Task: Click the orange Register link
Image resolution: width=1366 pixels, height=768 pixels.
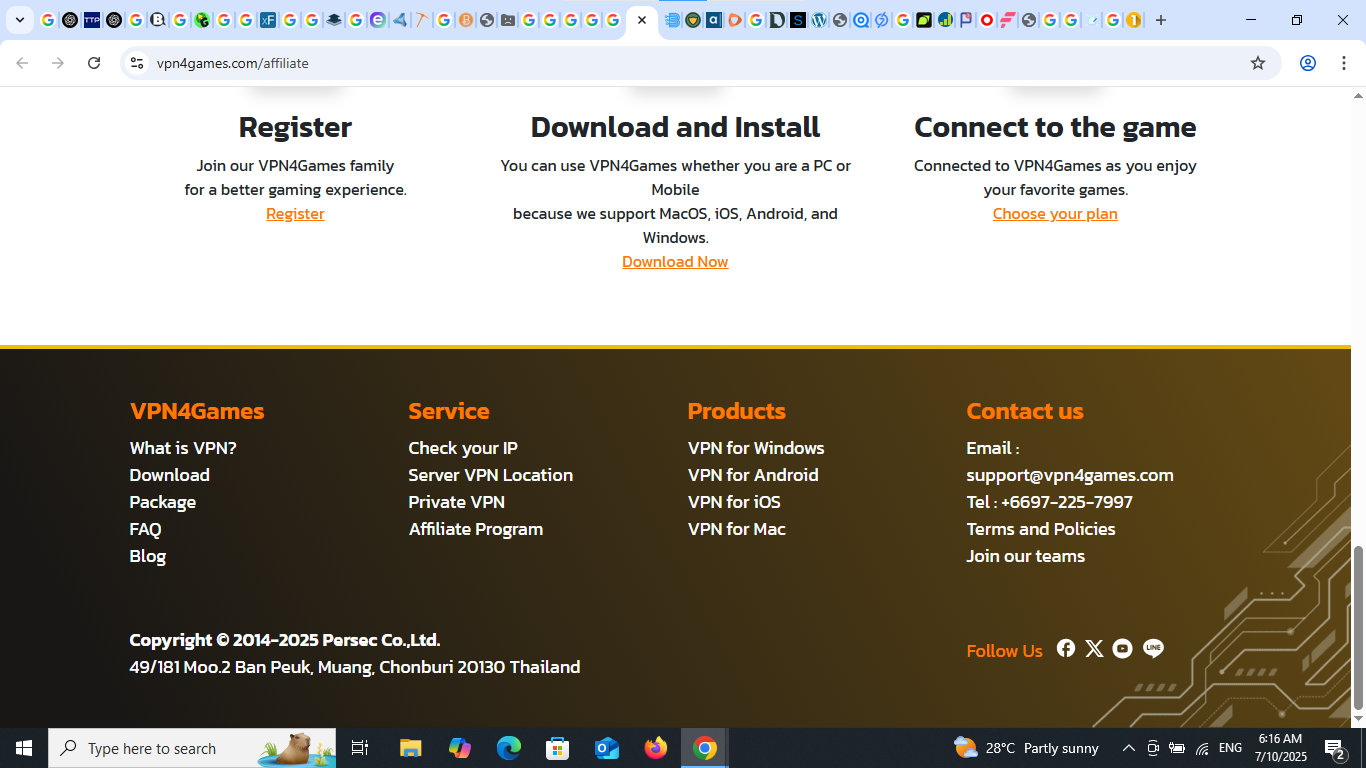Action: [295, 214]
